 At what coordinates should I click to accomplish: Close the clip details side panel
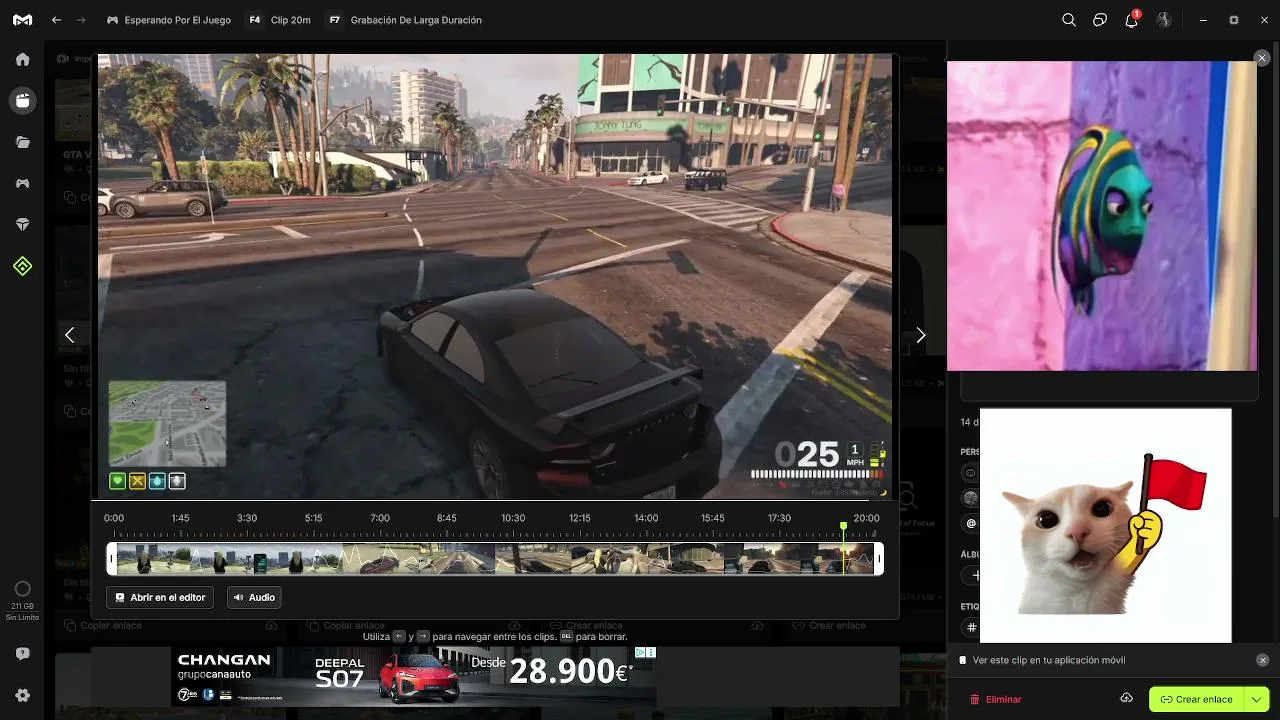pos(1262,58)
